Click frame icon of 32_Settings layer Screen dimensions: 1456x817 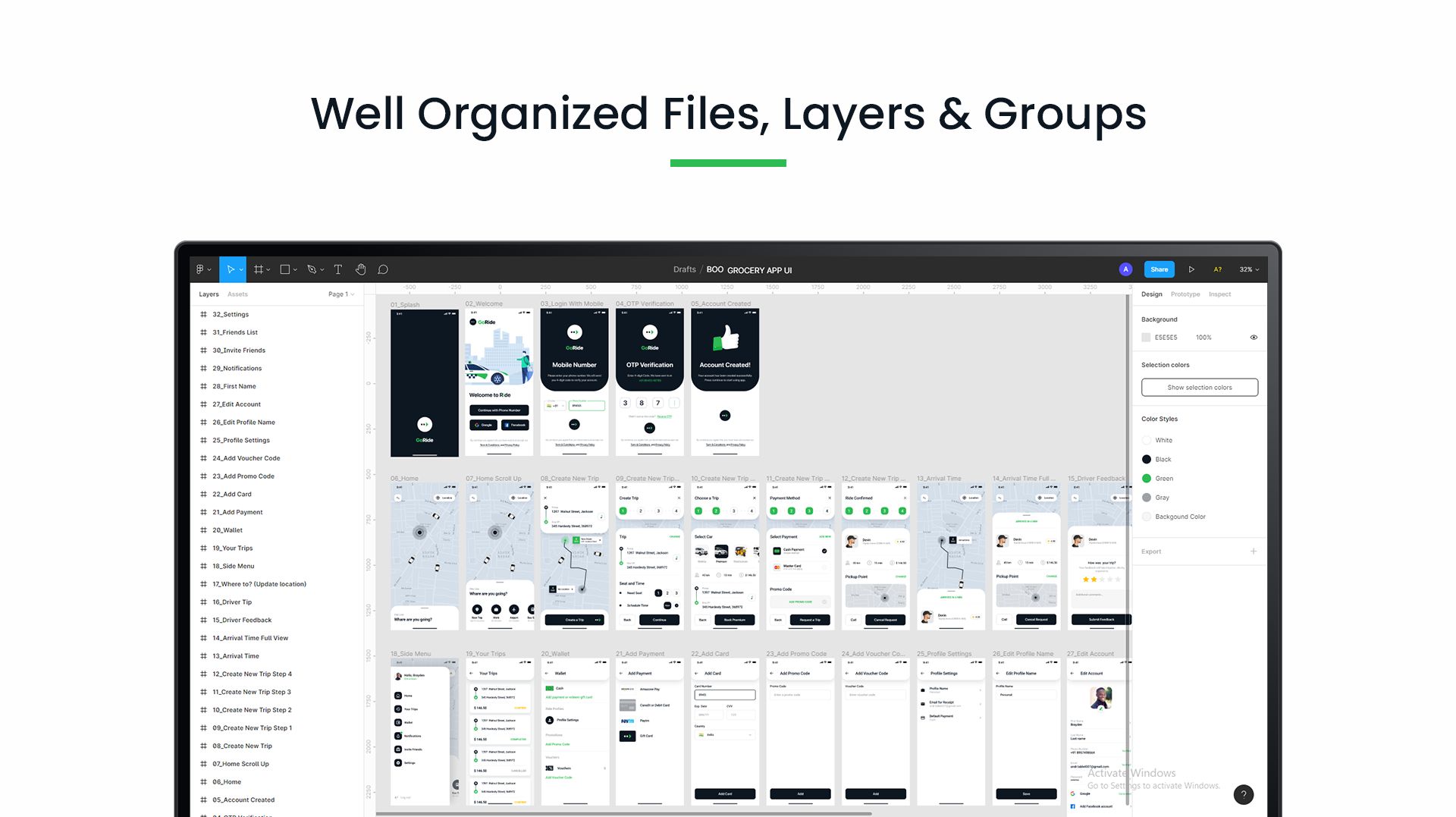[x=203, y=314]
